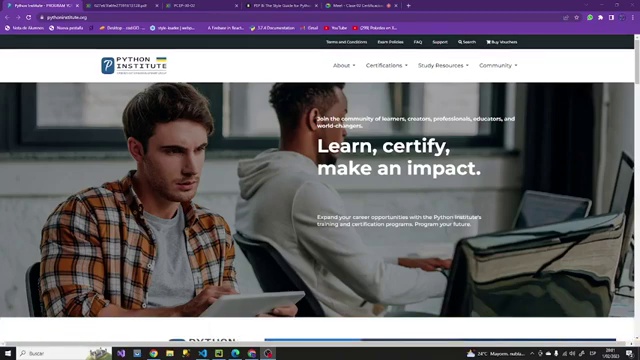640x360 pixels.
Task: Expand the Study Resources dropdown menu
Action: coord(443,65)
